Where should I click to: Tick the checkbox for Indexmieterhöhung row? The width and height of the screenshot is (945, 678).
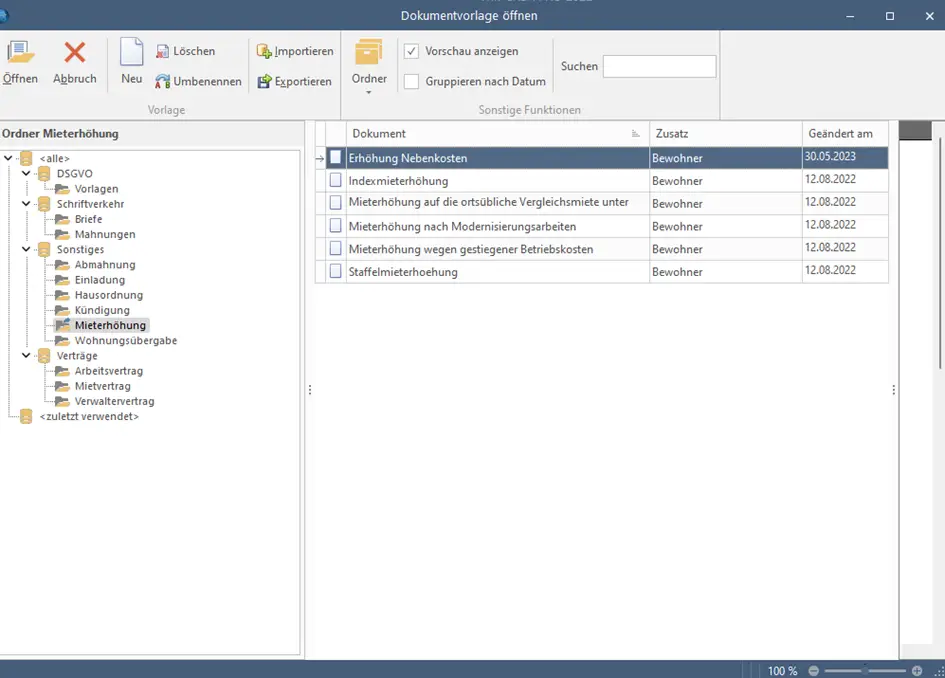click(336, 180)
